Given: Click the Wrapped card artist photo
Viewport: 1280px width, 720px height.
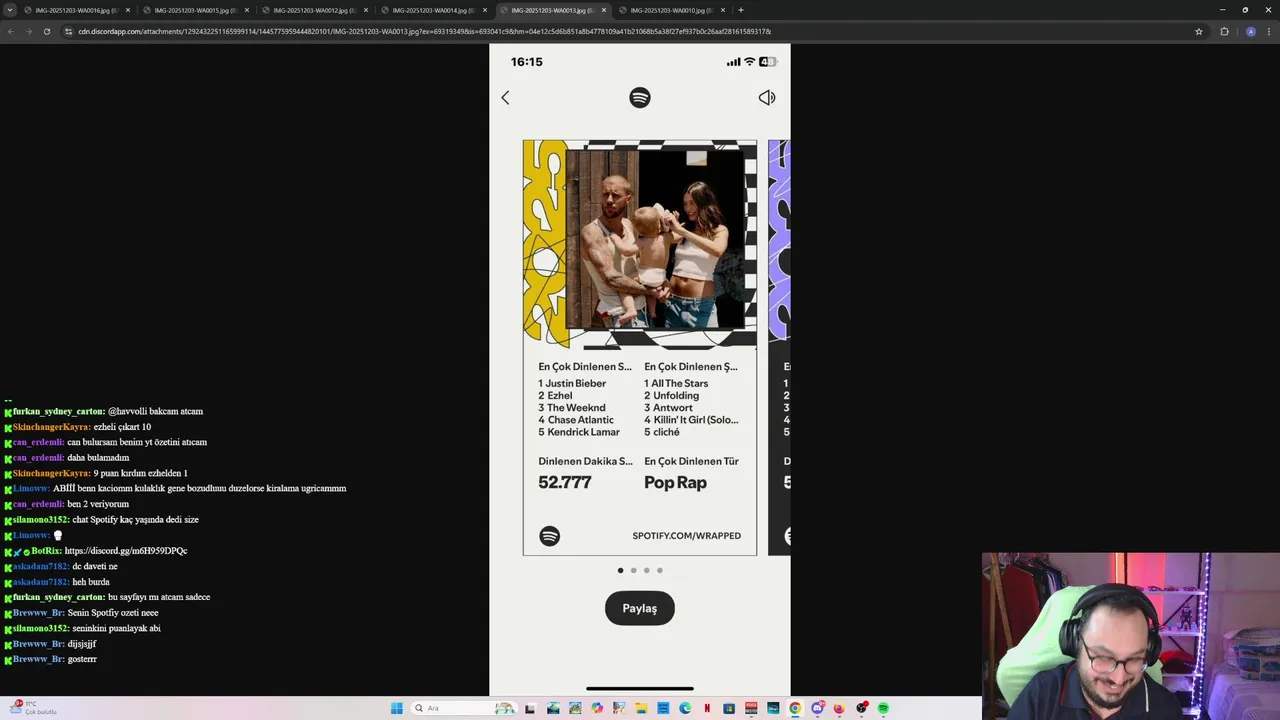Looking at the screenshot, I should (655, 238).
